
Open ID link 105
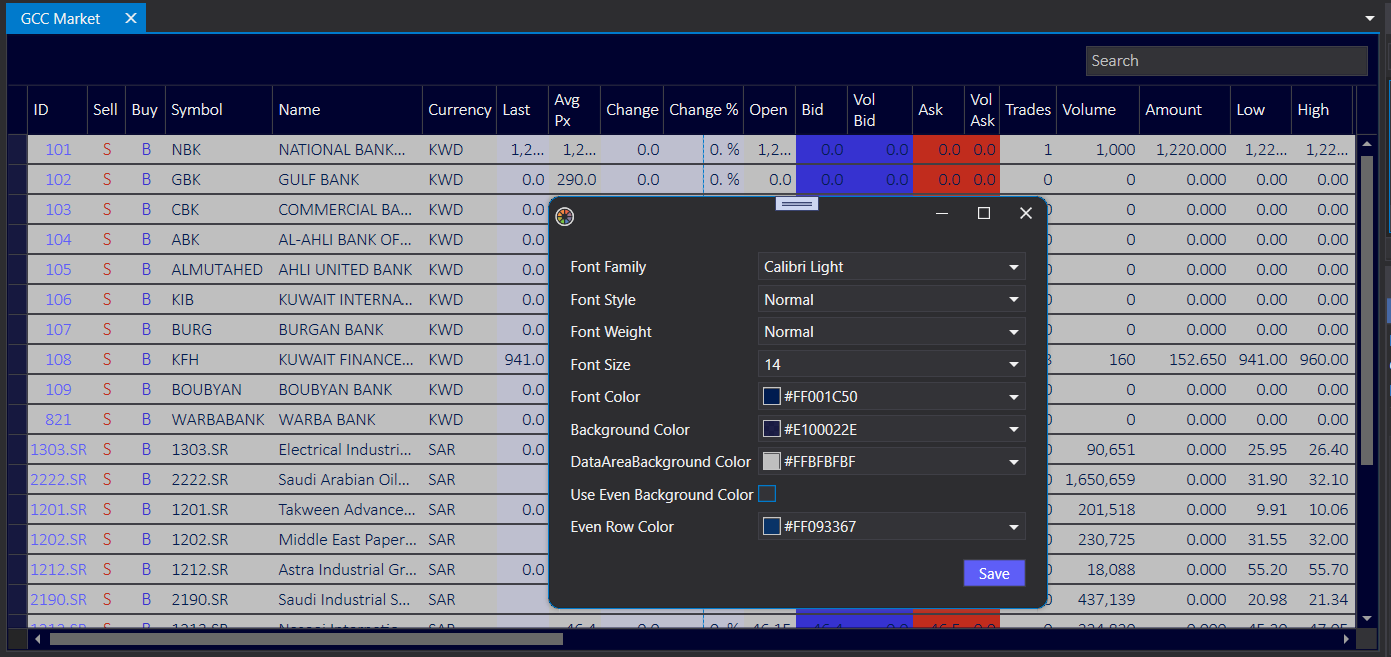click(x=59, y=270)
